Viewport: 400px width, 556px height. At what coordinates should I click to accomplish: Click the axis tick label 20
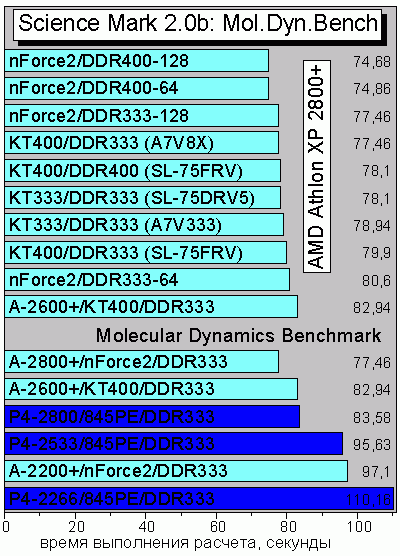coord(76,527)
